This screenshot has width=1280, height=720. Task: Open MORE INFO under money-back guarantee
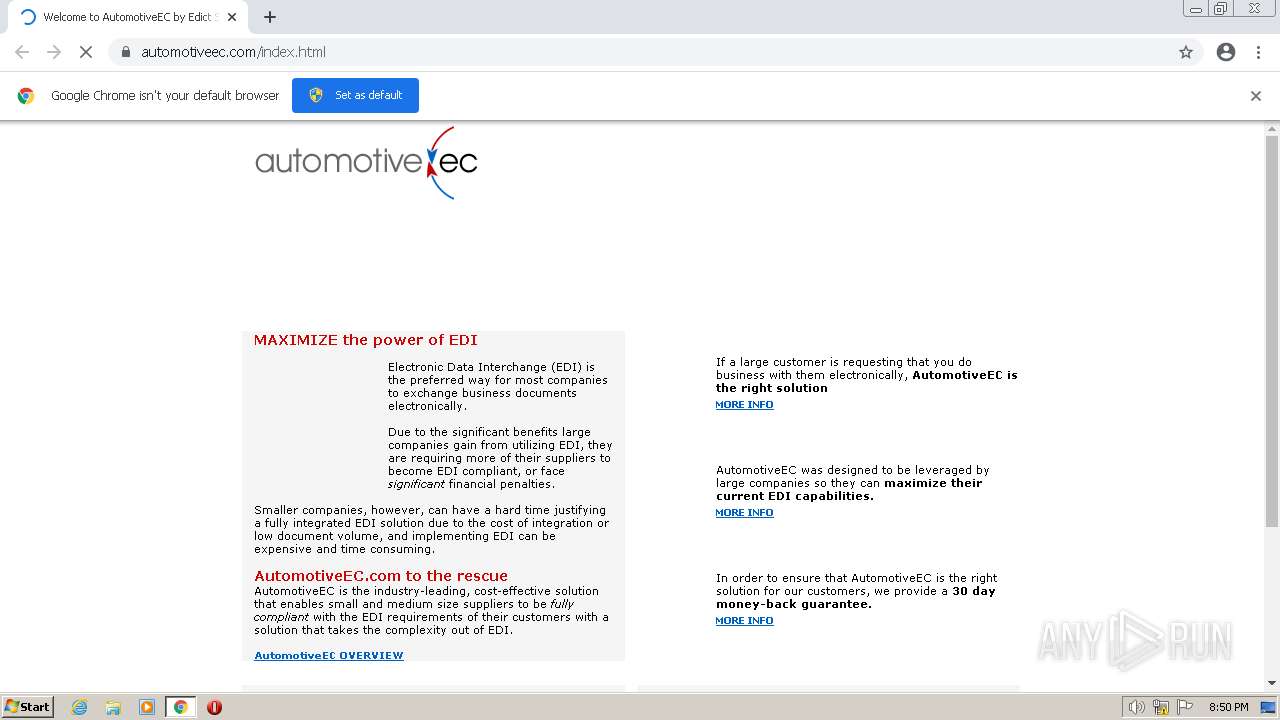pos(744,621)
